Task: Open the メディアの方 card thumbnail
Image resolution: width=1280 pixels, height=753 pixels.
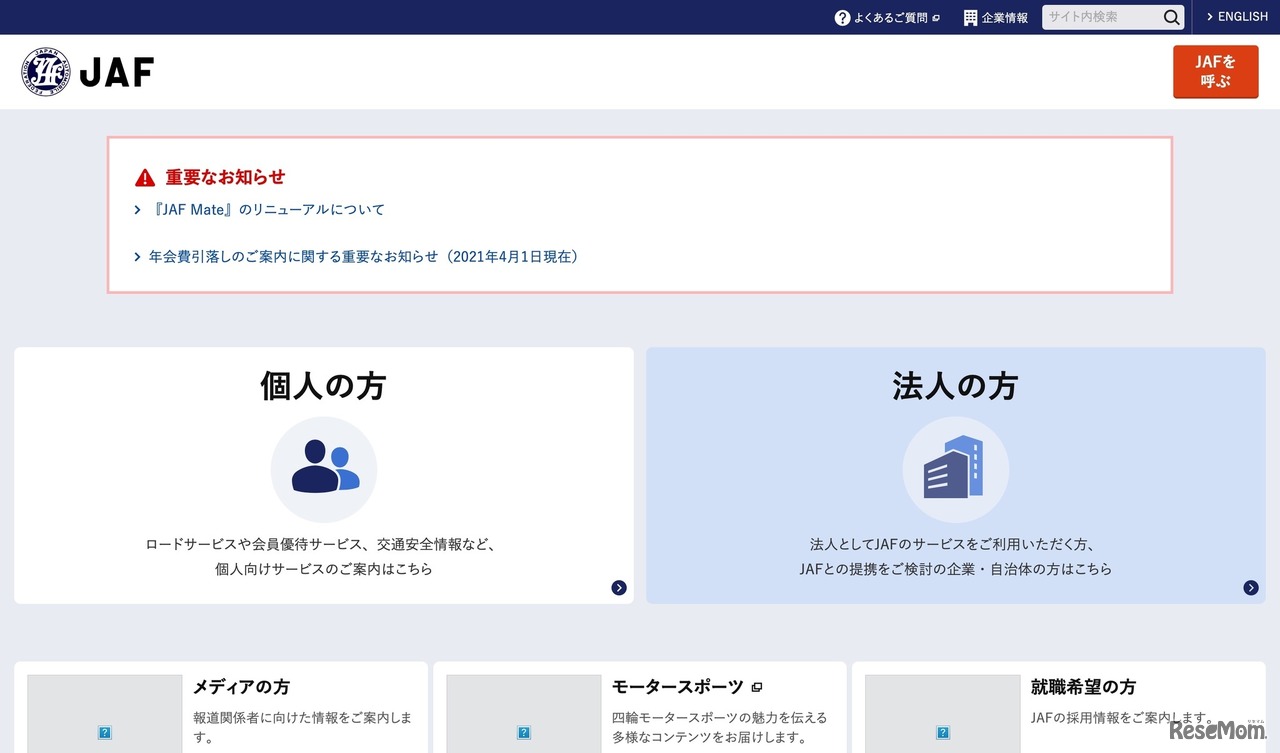Action: coord(105,718)
